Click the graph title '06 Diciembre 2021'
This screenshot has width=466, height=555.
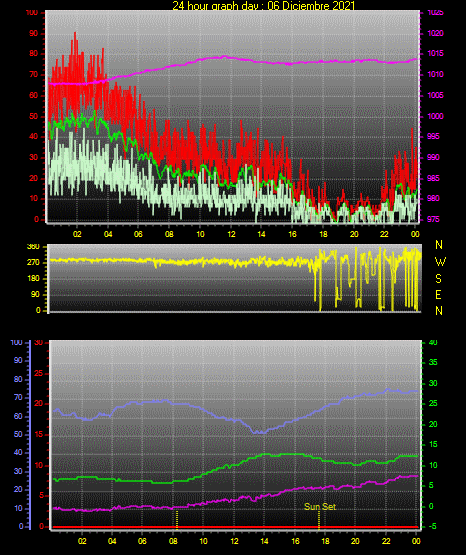click(311, 5)
